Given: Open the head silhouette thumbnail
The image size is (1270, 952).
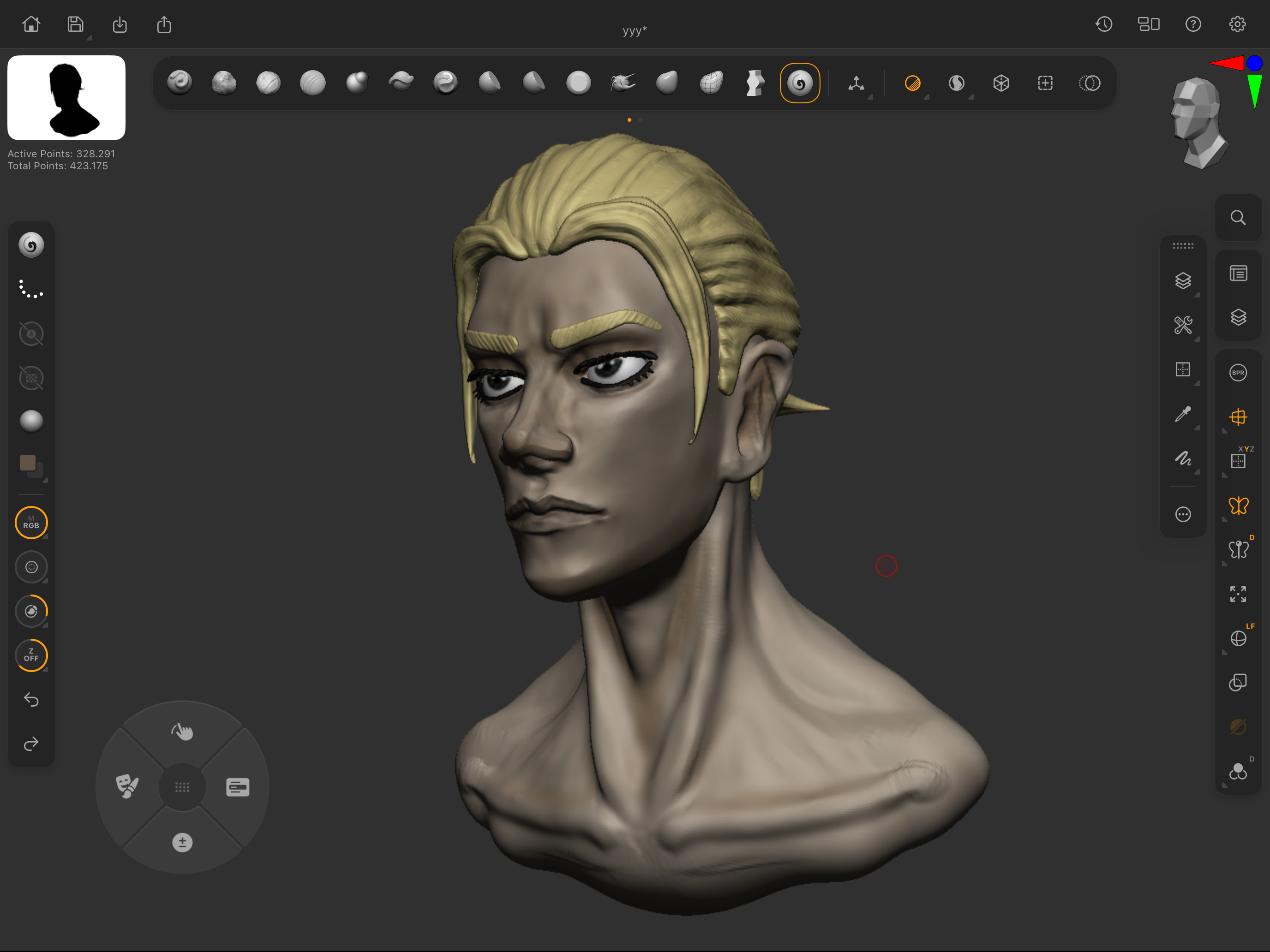Looking at the screenshot, I should pos(66,98).
